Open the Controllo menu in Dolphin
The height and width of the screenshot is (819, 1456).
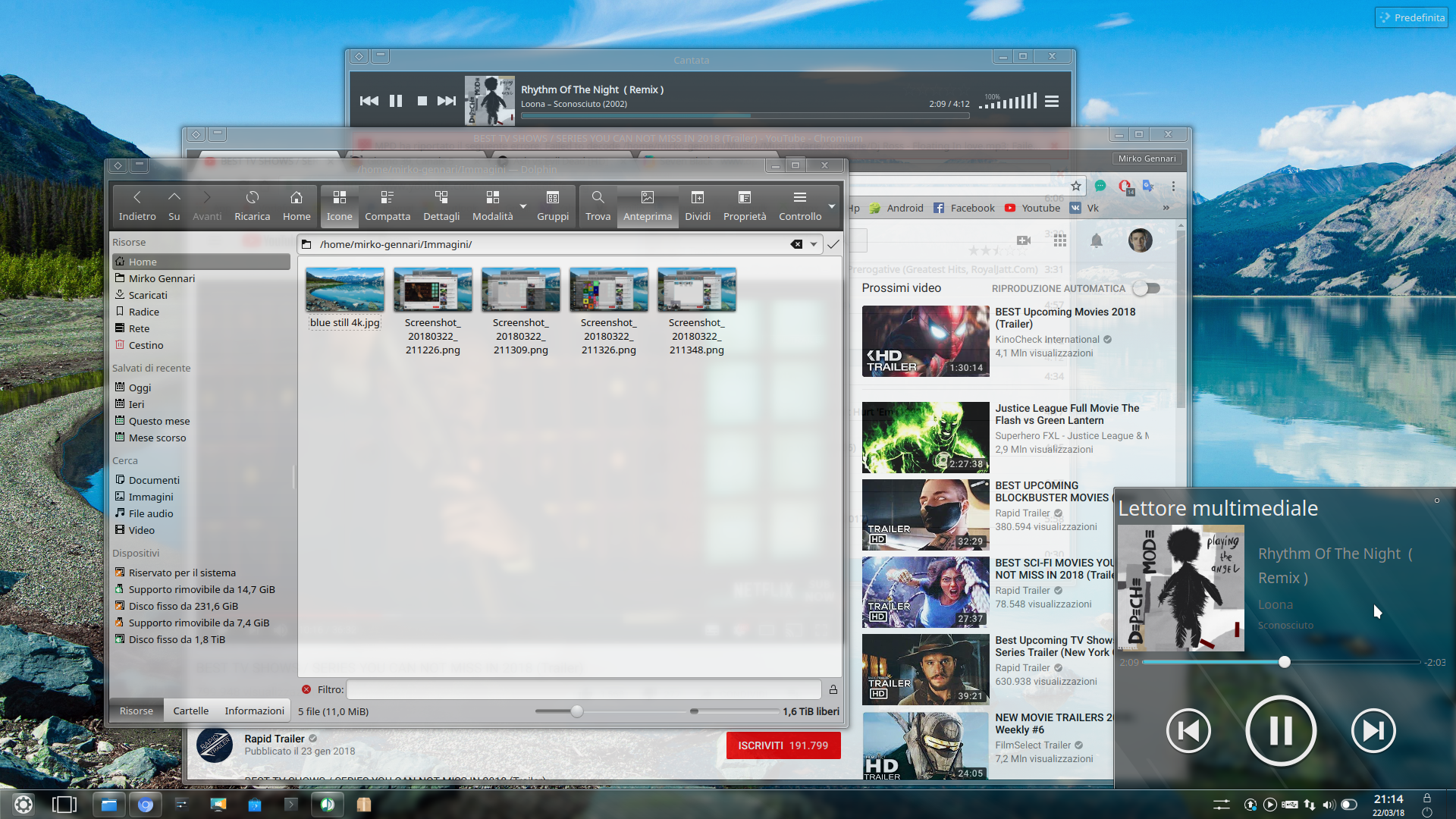tap(800, 206)
